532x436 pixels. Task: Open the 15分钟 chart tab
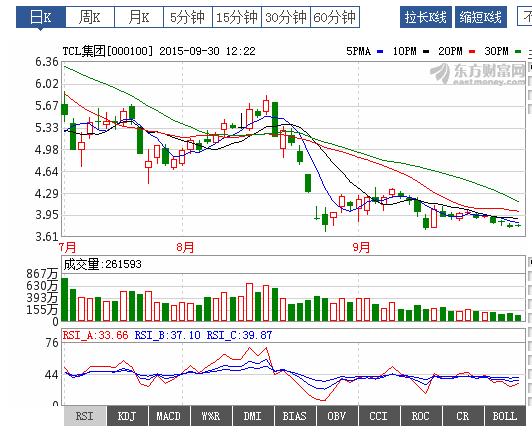coord(237,17)
